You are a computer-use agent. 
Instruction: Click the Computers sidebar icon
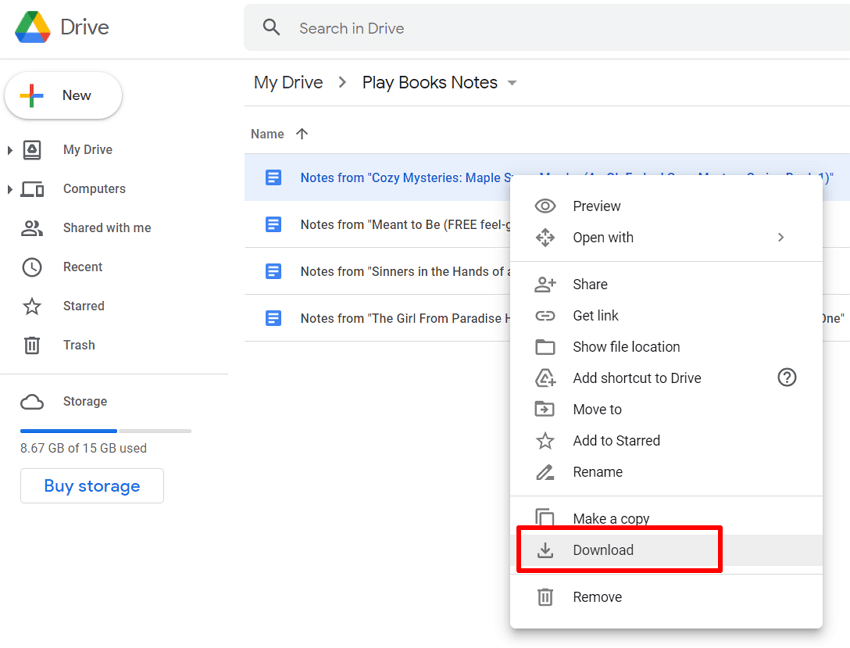pos(32,189)
